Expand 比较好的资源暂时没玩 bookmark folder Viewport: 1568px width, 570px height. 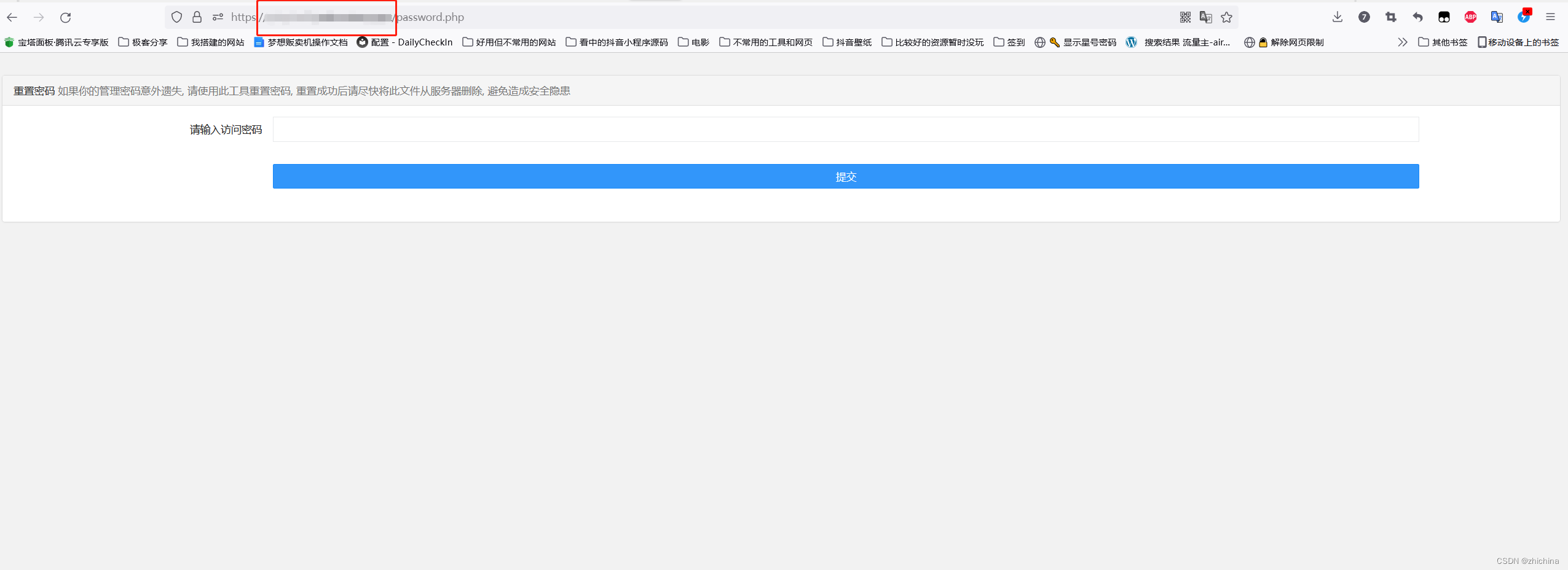pos(933,42)
